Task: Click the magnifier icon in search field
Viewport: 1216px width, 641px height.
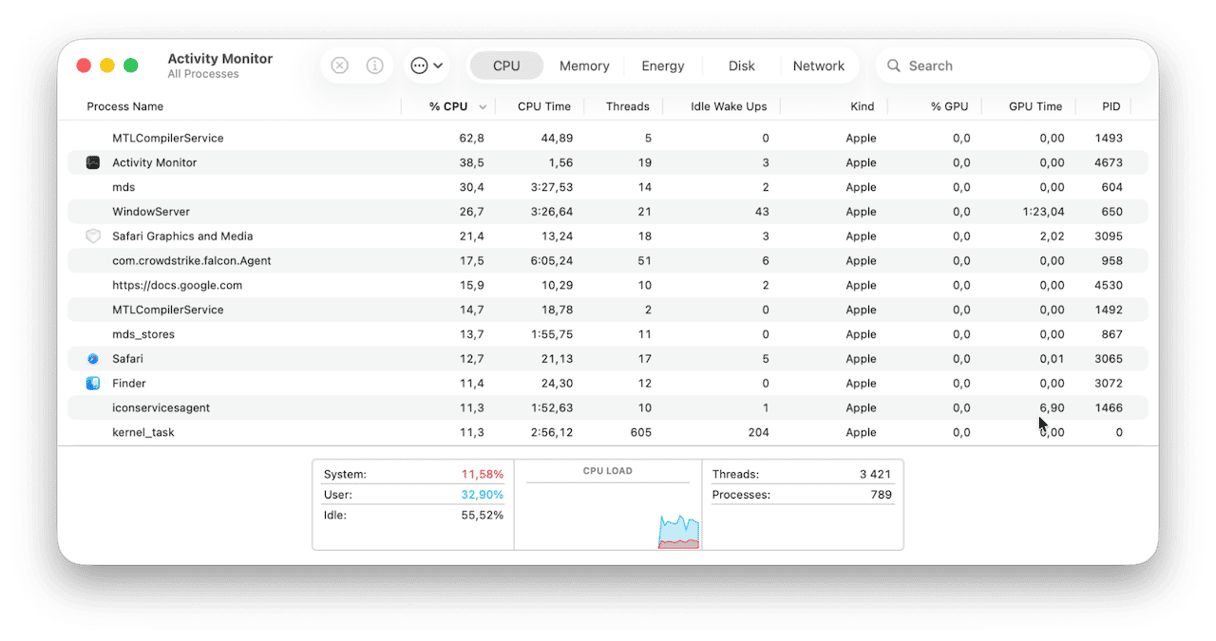Action: (894, 66)
